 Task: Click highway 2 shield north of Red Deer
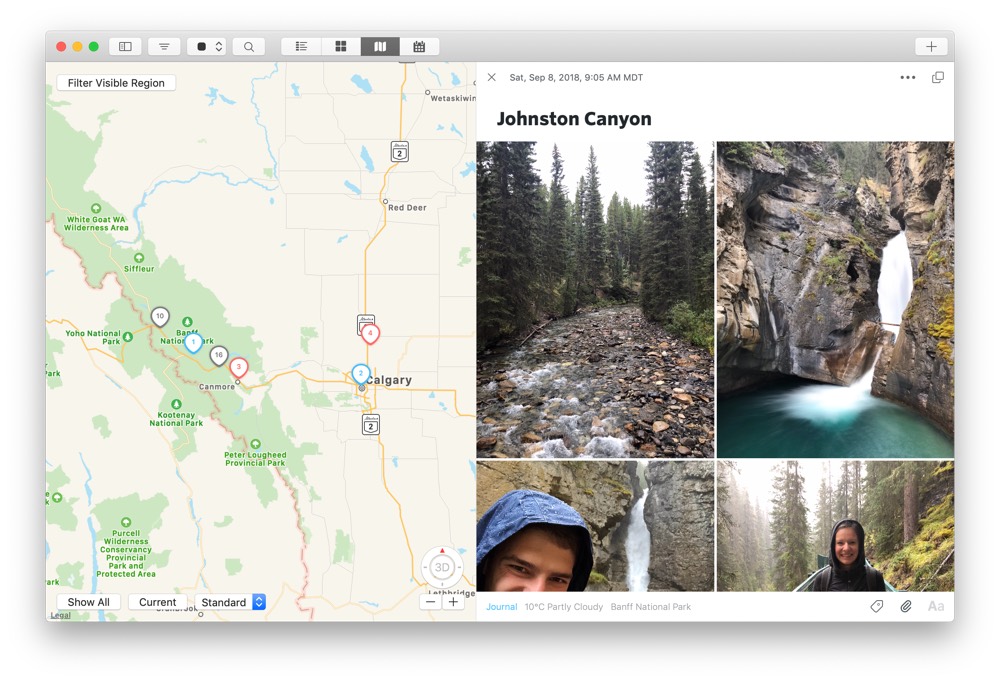point(399,151)
